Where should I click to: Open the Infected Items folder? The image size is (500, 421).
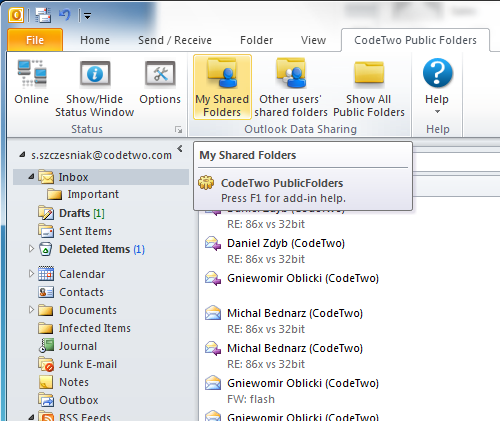tap(95, 328)
